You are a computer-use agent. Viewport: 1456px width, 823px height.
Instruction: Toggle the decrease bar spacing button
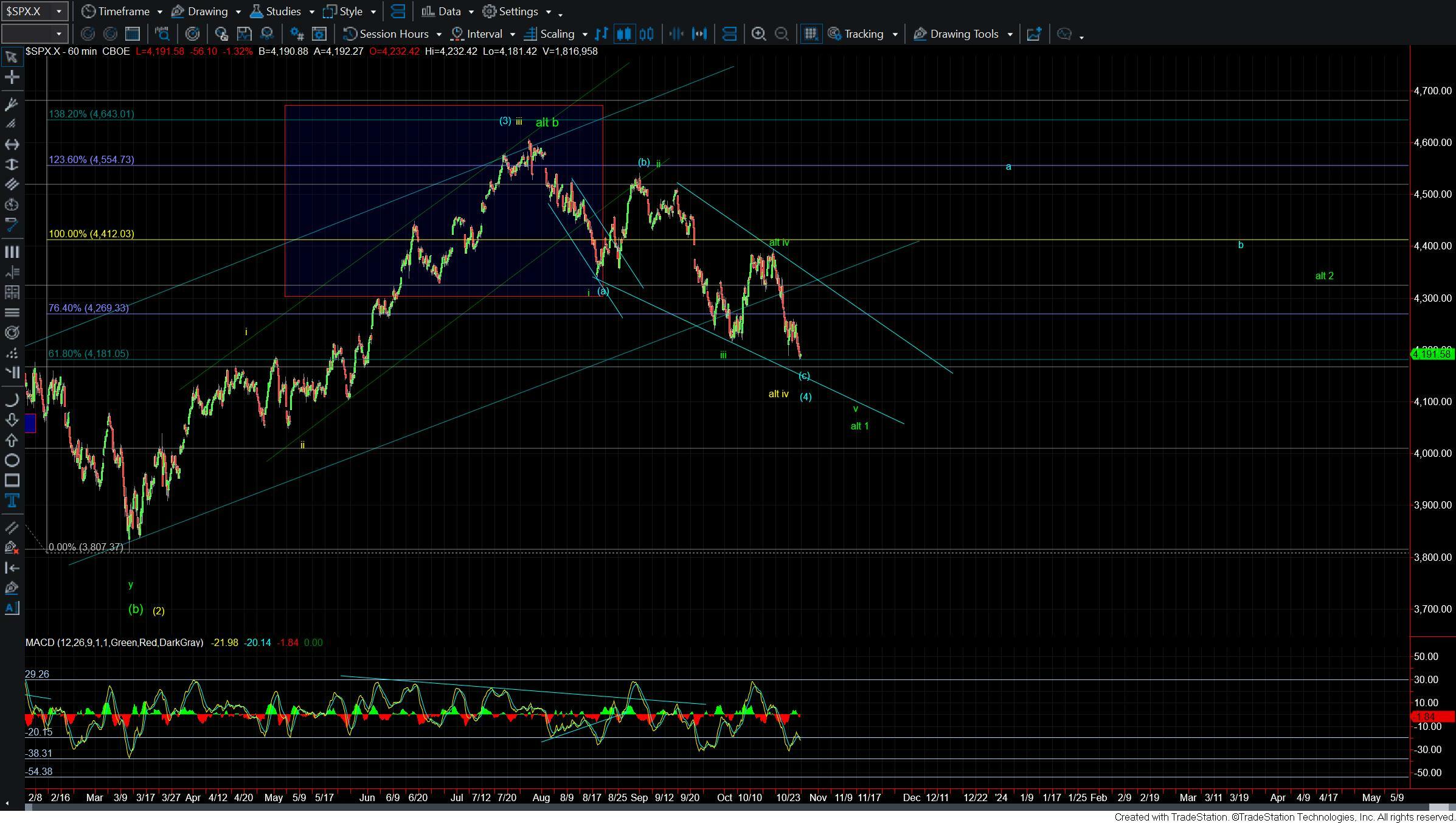tap(676, 34)
